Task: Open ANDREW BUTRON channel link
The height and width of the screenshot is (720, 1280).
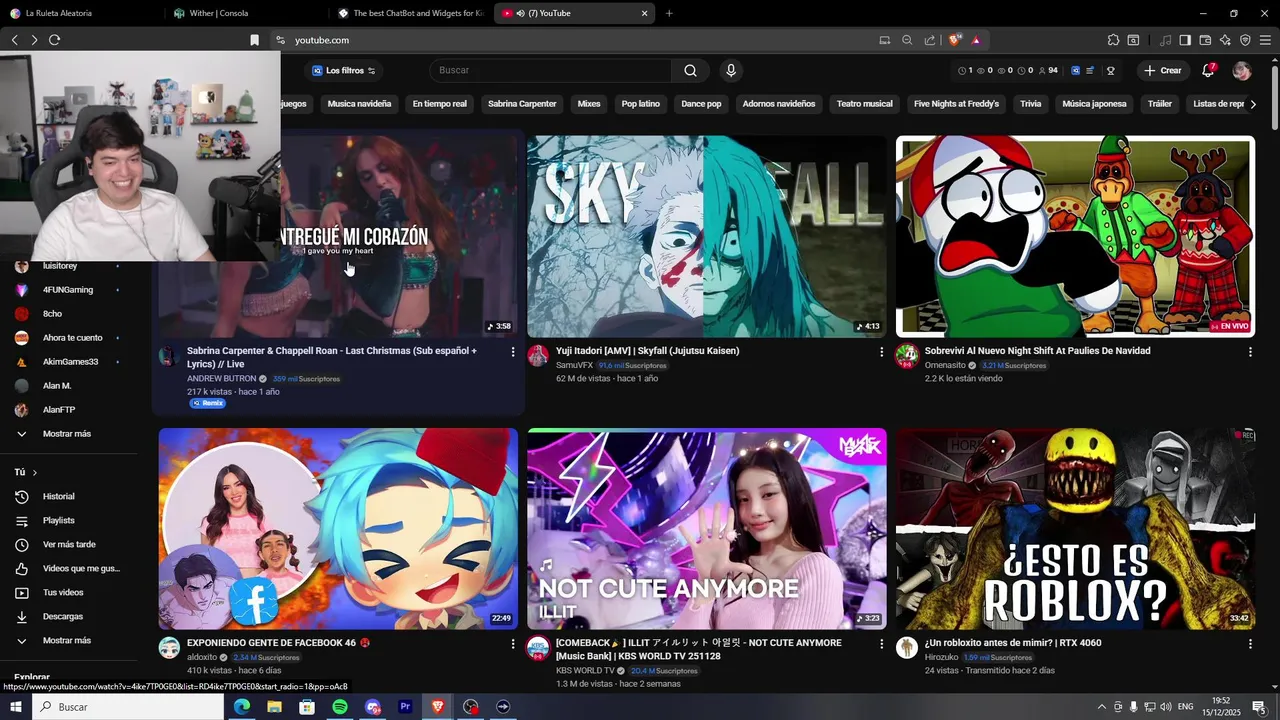Action: [221, 379]
